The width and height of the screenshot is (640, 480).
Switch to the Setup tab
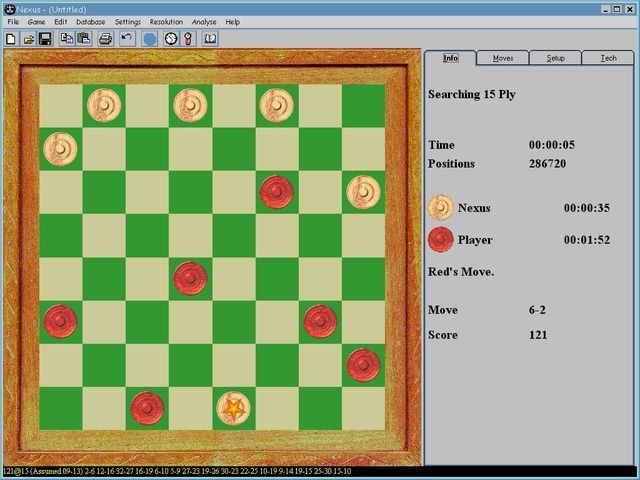click(x=555, y=58)
